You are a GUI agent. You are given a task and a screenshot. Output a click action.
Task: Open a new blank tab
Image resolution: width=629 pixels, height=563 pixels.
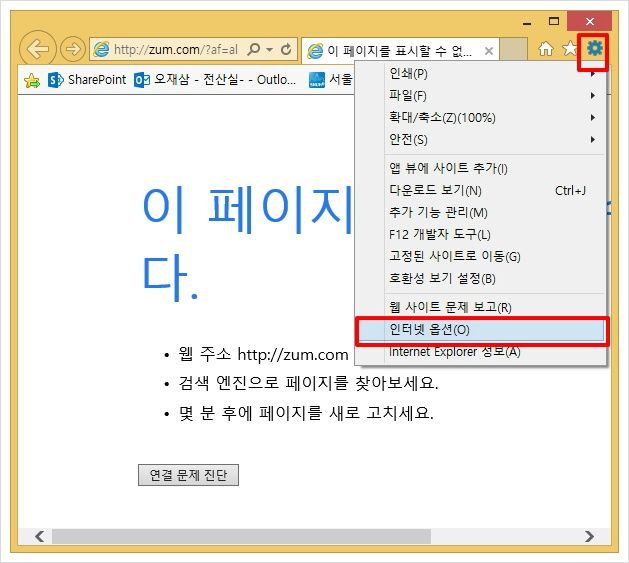(513, 50)
